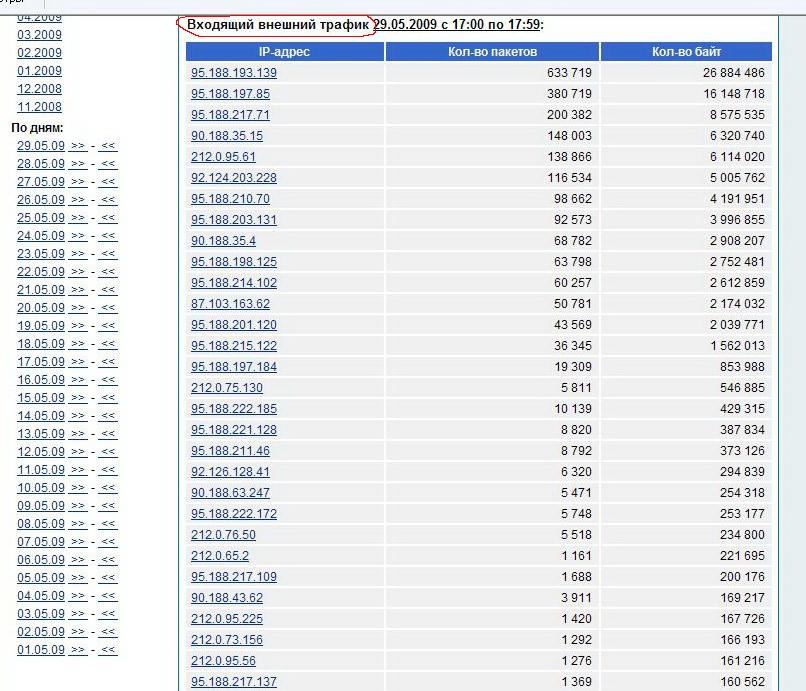Select byte count 26 884 486 cell
The height and width of the screenshot is (691, 806).
click(686, 72)
